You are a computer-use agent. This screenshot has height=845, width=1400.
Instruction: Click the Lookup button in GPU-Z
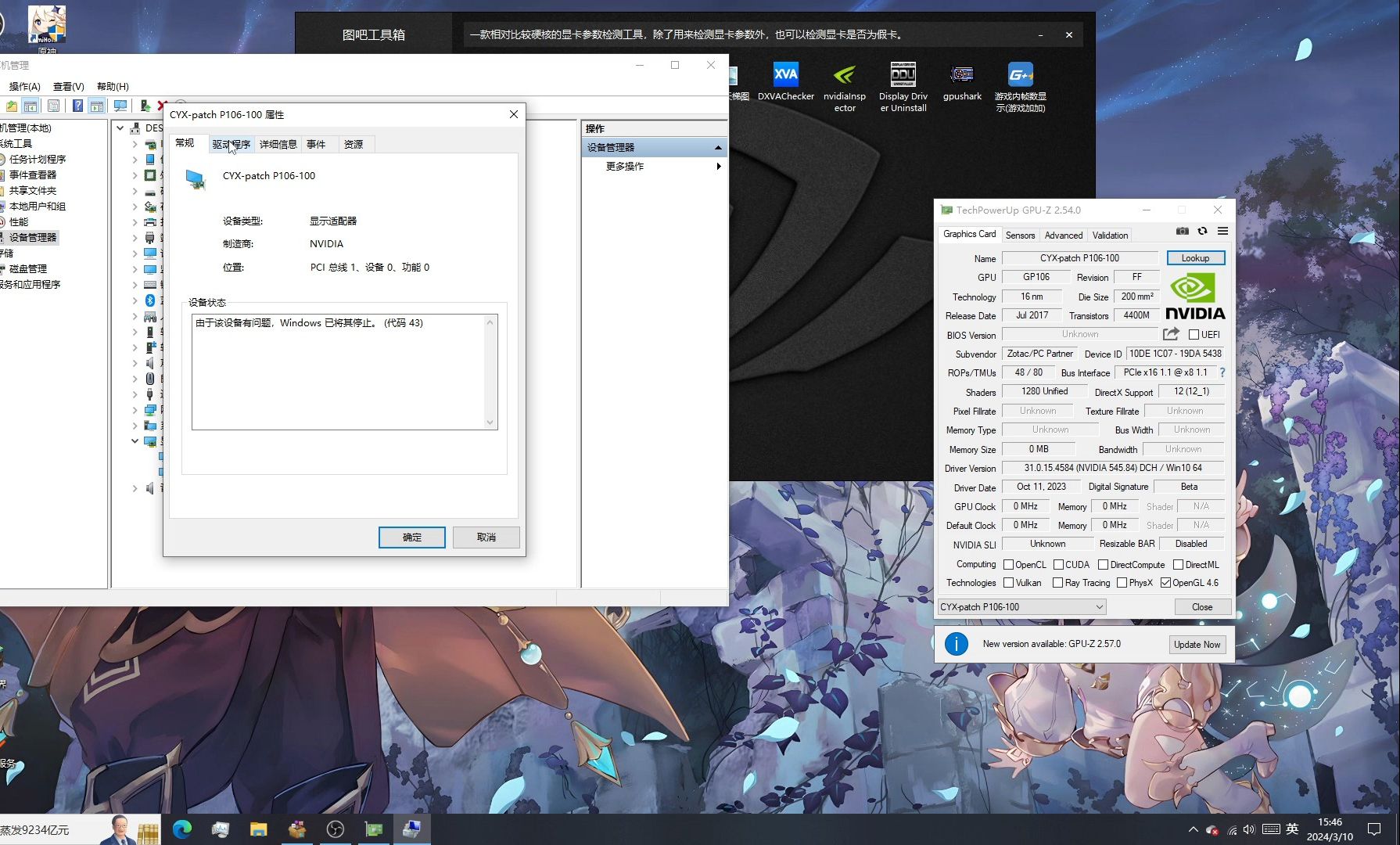click(x=1195, y=258)
